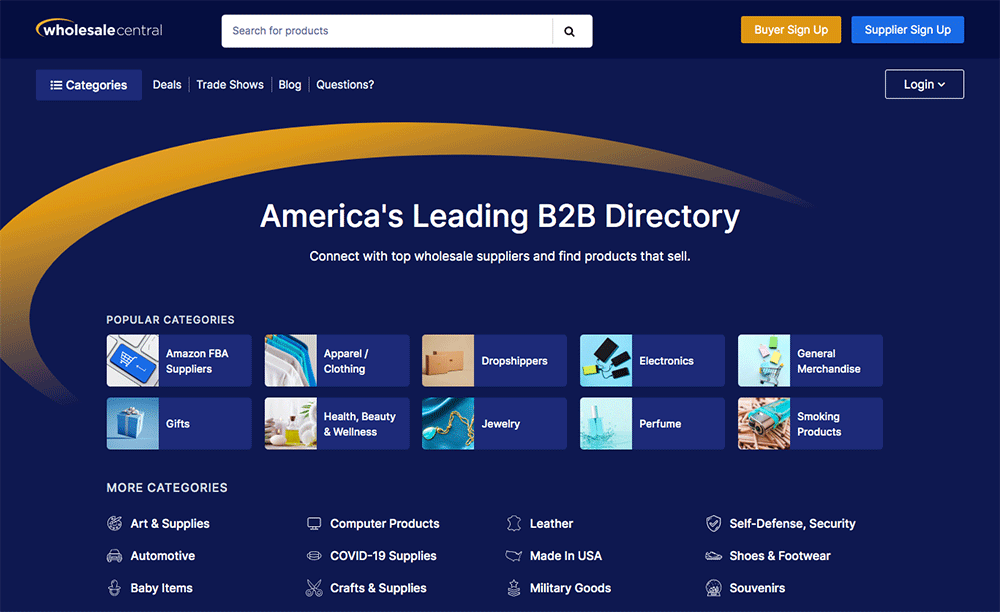This screenshot has height=612, width=1000.
Task: Click the Crafts & Supplies scissors icon
Action: pyautogui.click(x=314, y=588)
